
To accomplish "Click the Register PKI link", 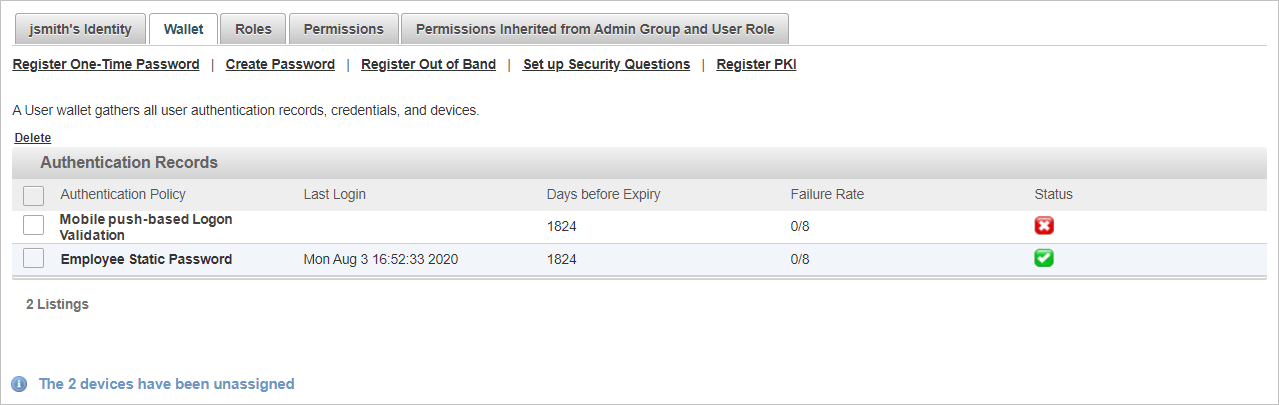I will pos(756,64).
